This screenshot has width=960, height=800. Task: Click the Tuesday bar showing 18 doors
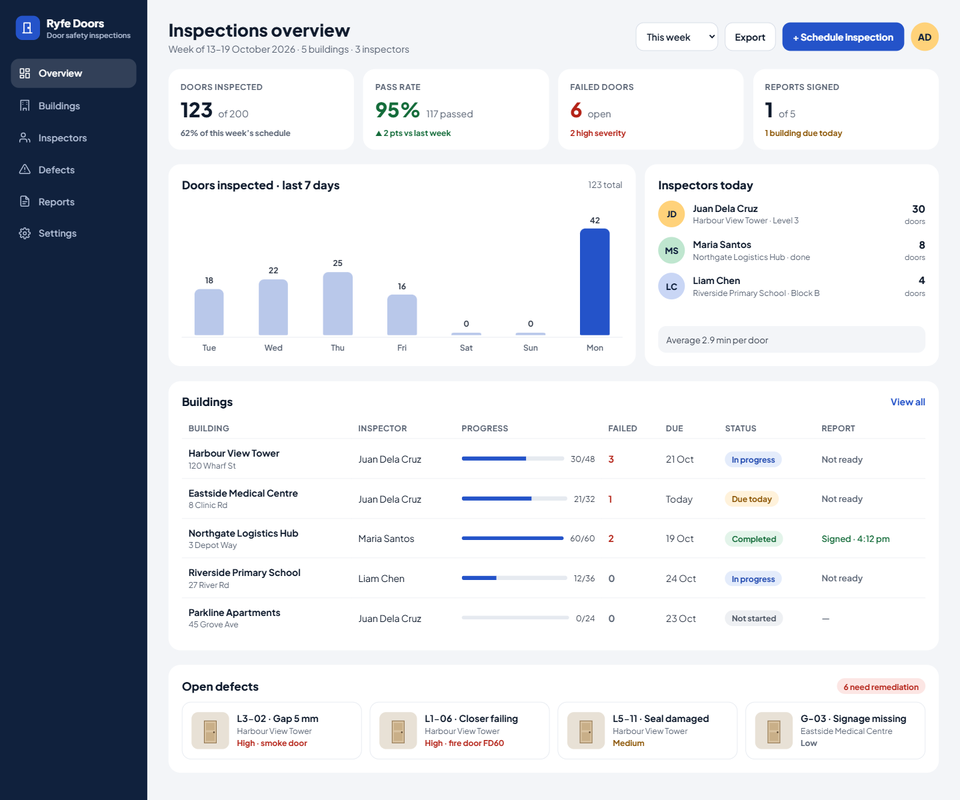point(209,312)
